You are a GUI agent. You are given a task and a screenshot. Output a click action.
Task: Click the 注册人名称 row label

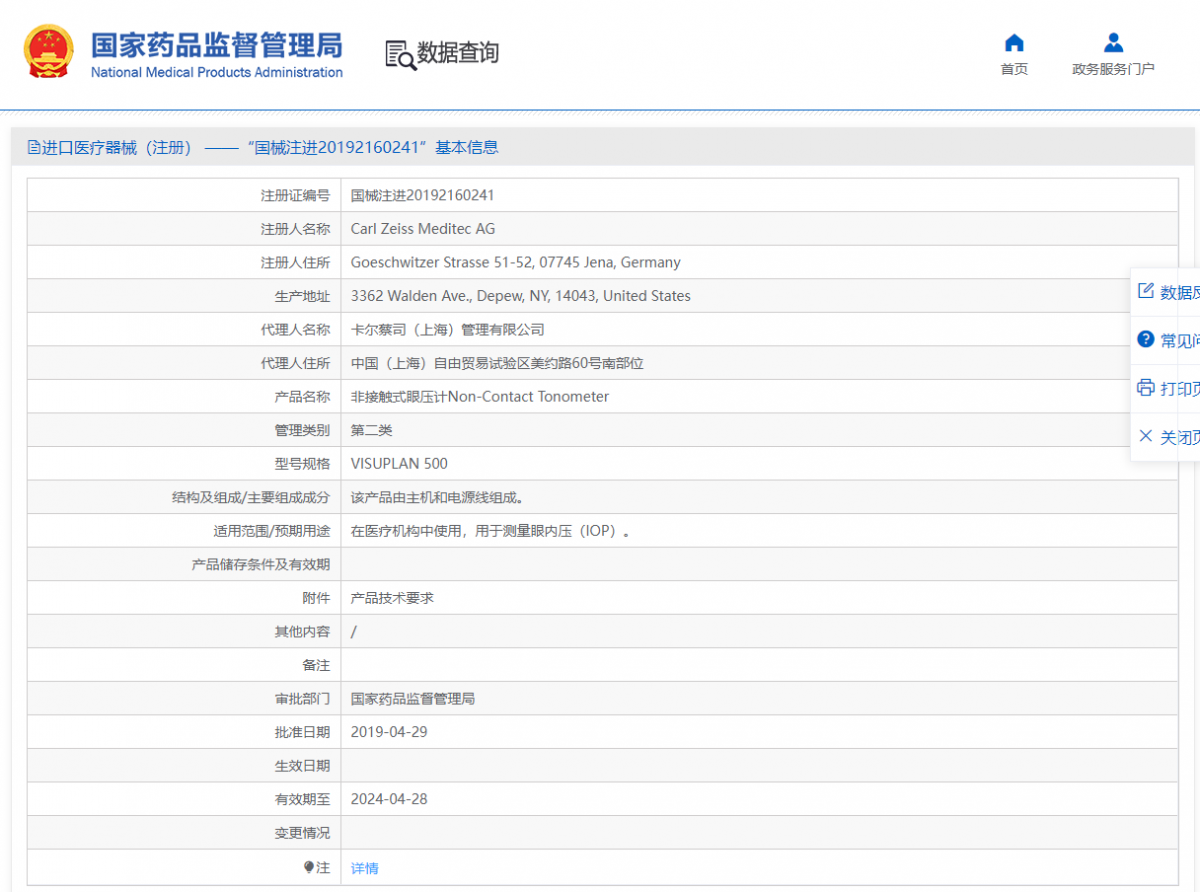coord(295,229)
